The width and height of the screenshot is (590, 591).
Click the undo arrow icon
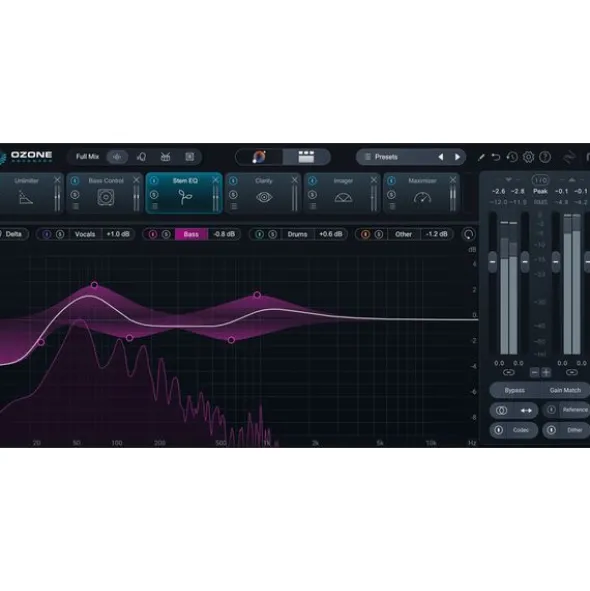(496, 157)
